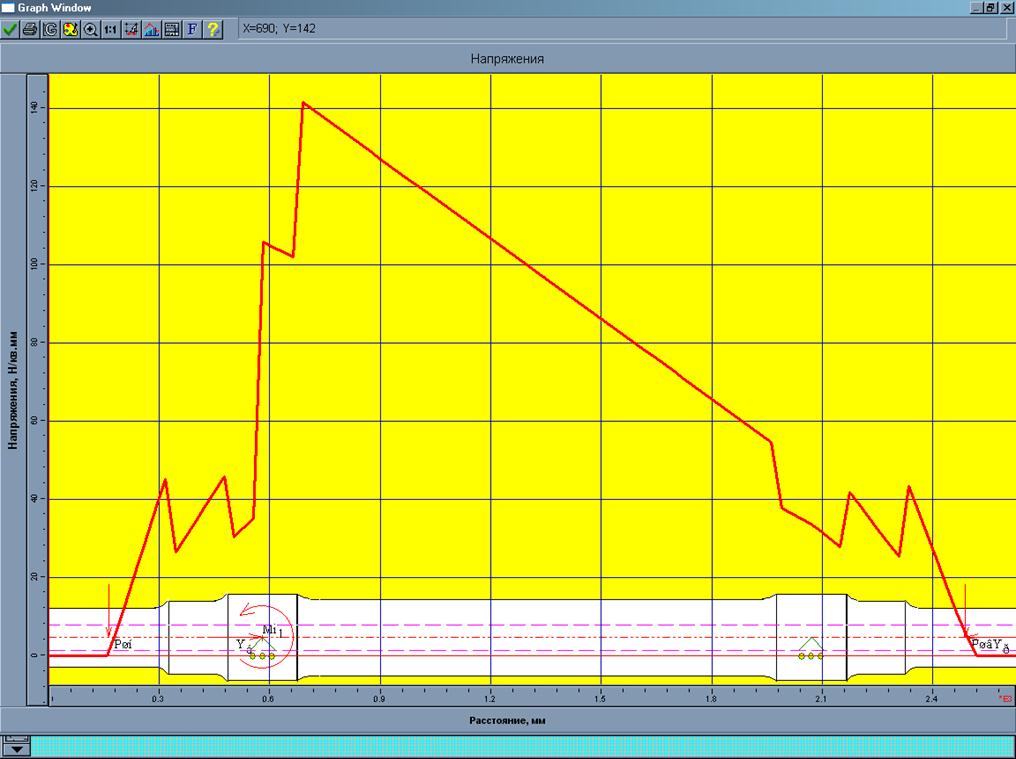Click the stress curve peak at 142
The width and height of the screenshot is (1016, 759).
(303, 102)
